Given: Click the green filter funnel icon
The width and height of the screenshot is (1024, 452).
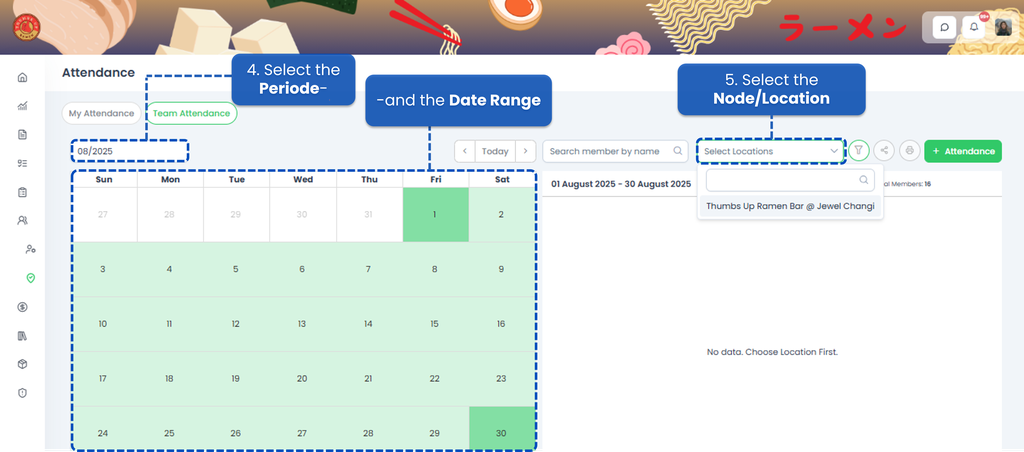Looking at the screenshot, I should 858,151.
